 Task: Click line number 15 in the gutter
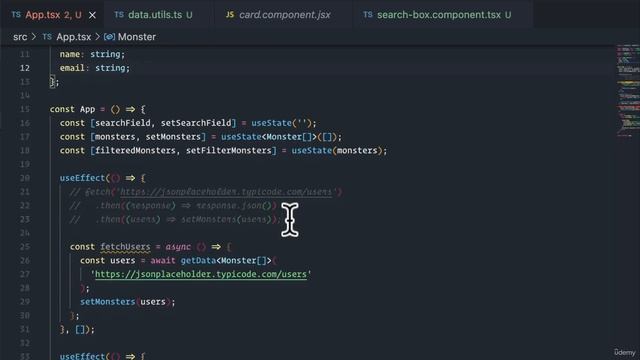point(25,109)
